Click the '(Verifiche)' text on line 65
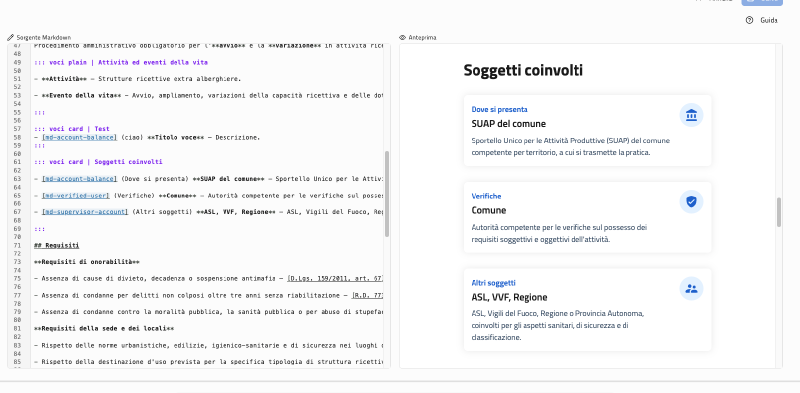800x393 pixels. point(135,195)
